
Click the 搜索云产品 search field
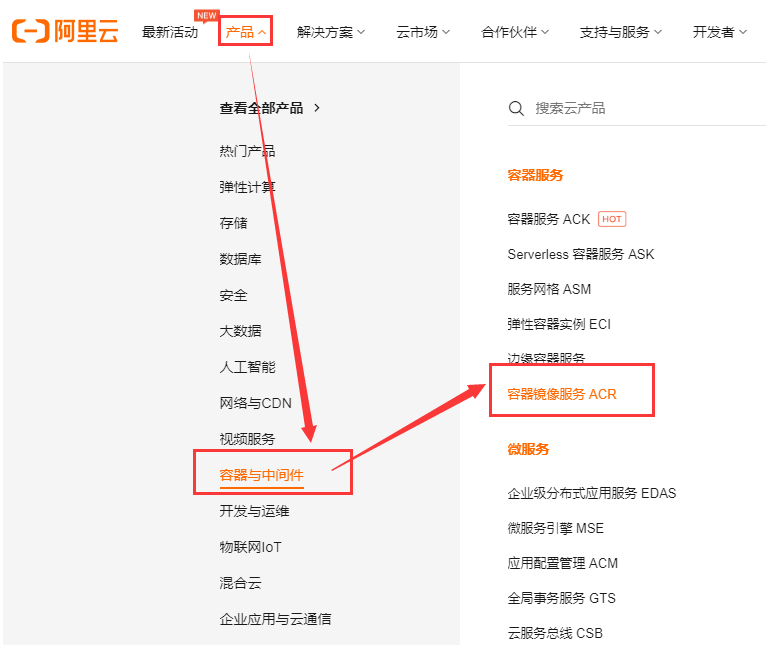(x=637, y=108)
